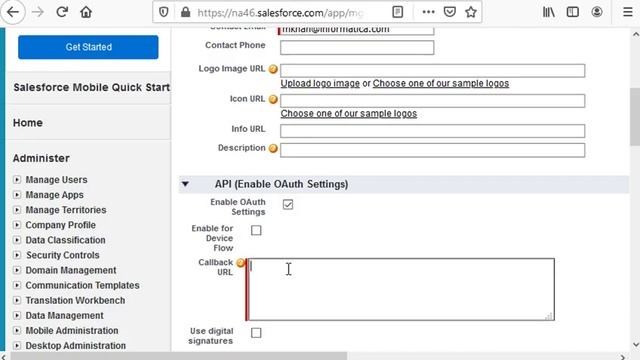640x360 pixels.
Task: Click the Data Management label
Action: 64,316
